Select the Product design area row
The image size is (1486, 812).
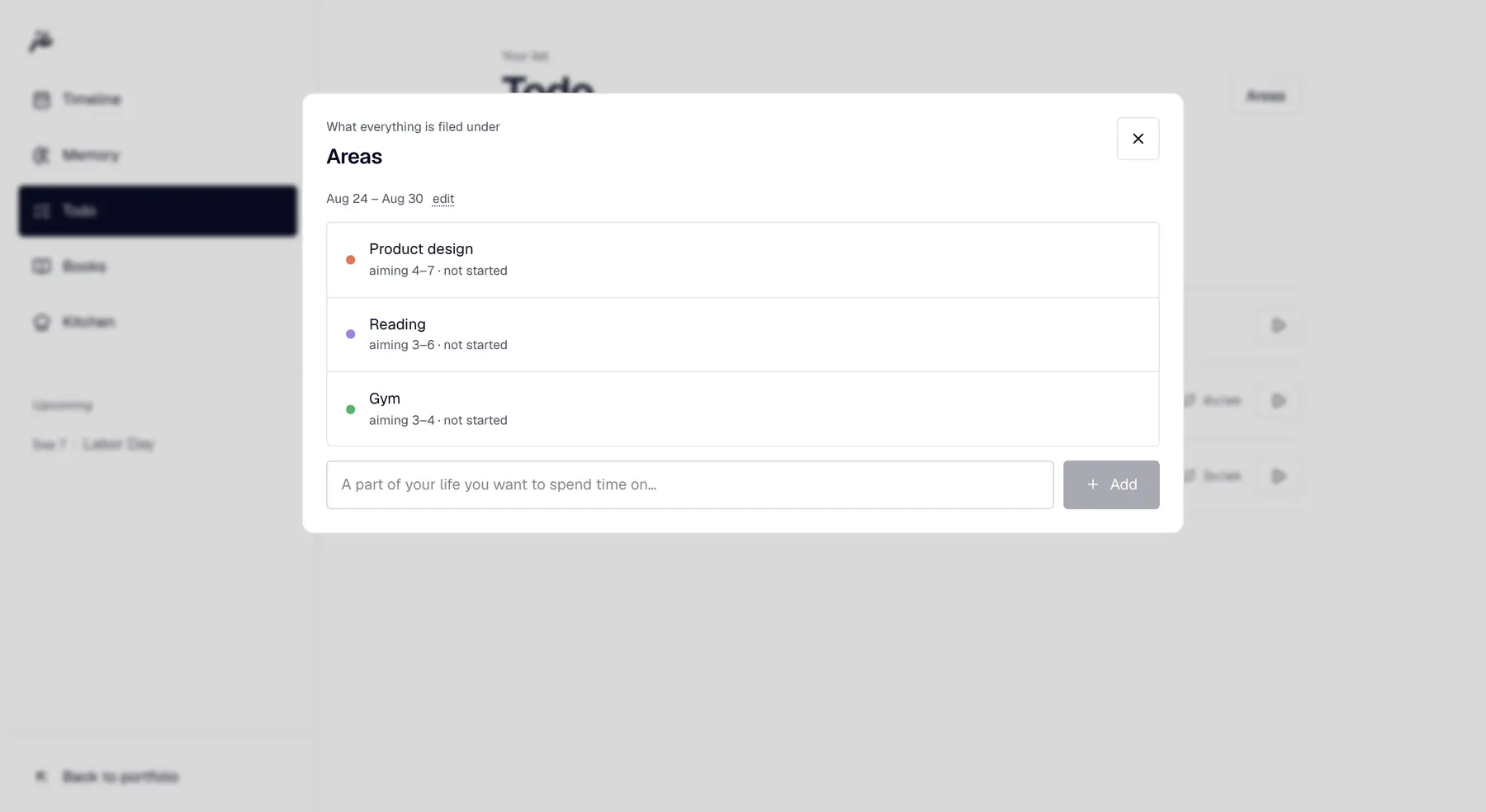[742, 260]
